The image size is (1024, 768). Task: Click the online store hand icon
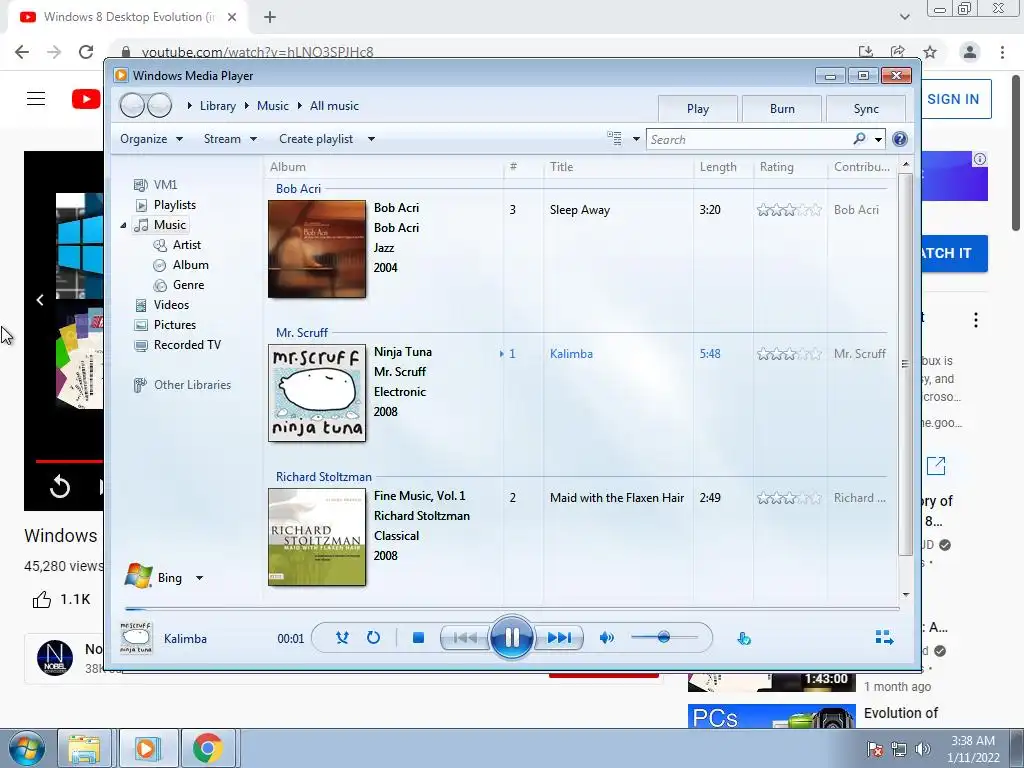click(x=744, y=638)
